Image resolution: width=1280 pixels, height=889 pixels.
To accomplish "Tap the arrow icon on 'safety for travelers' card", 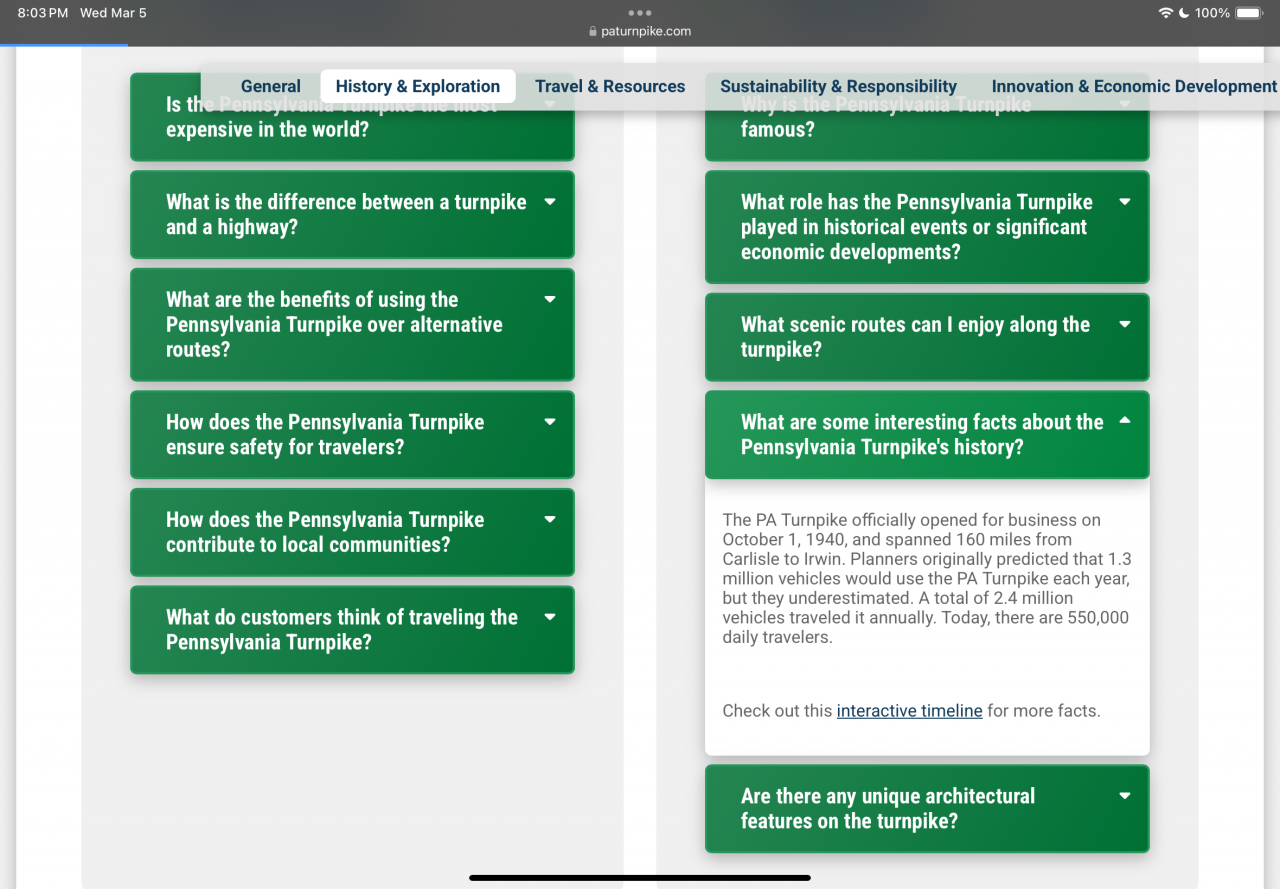I will point(550,422).
